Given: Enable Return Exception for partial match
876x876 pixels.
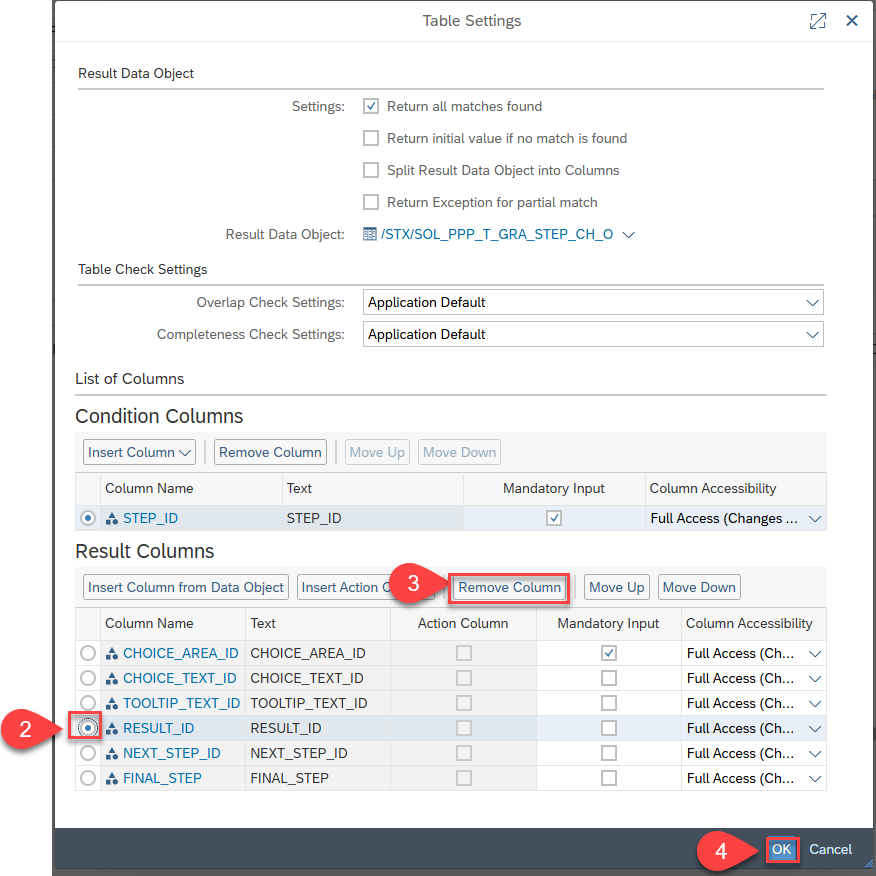Looking at the screenshot, I should (371, 203).
